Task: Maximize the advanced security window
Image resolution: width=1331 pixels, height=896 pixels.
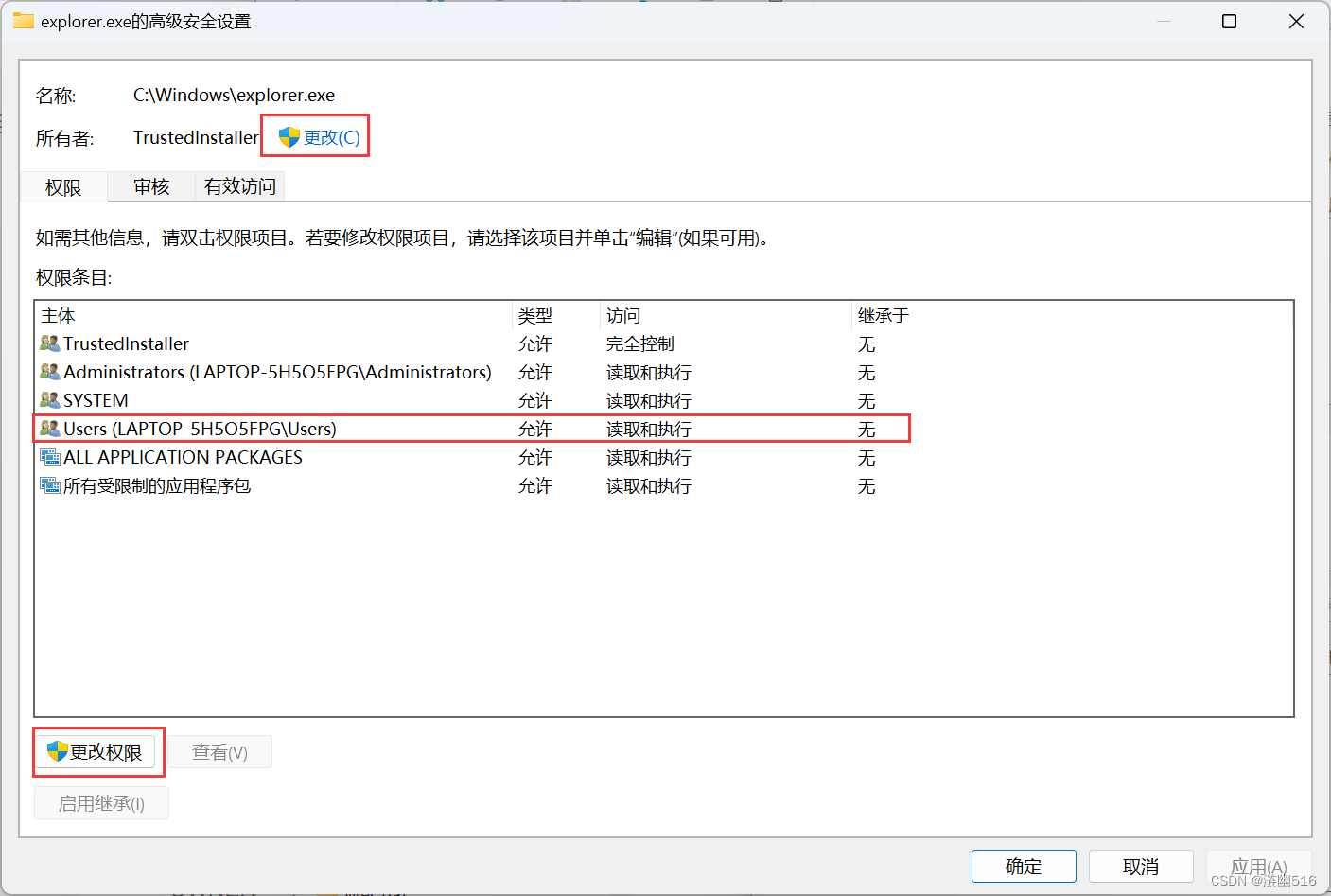Action: coord(1230,21)
